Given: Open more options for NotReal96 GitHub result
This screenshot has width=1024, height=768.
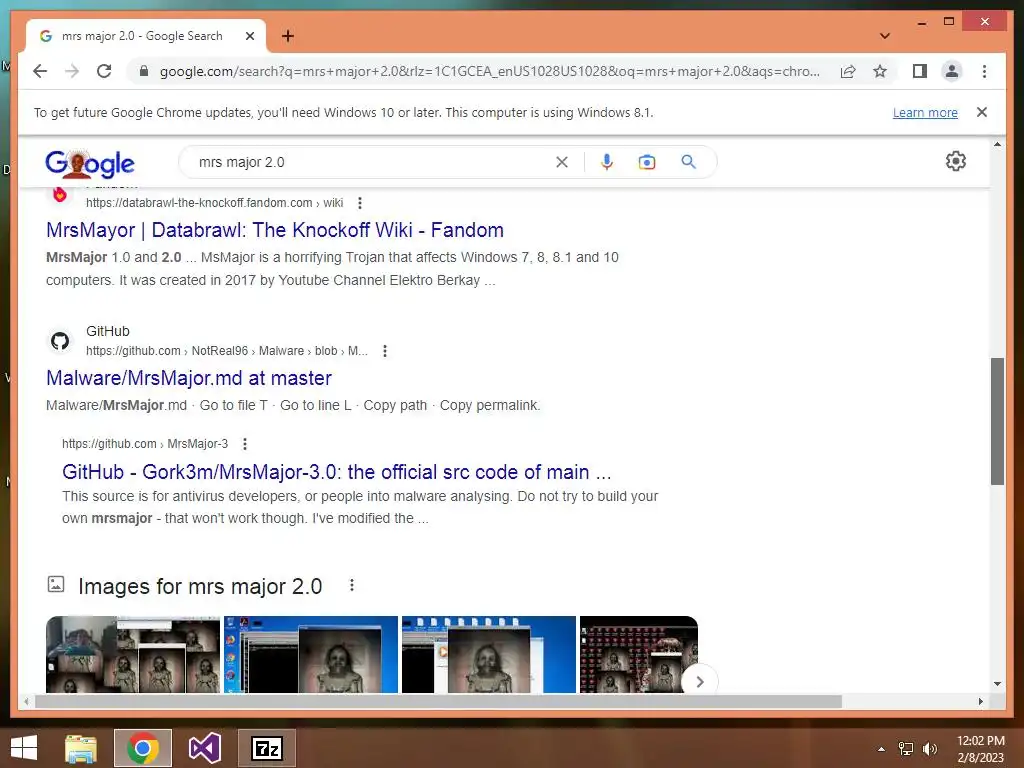Looking at the screenshot, I should [x=385, y=351].
